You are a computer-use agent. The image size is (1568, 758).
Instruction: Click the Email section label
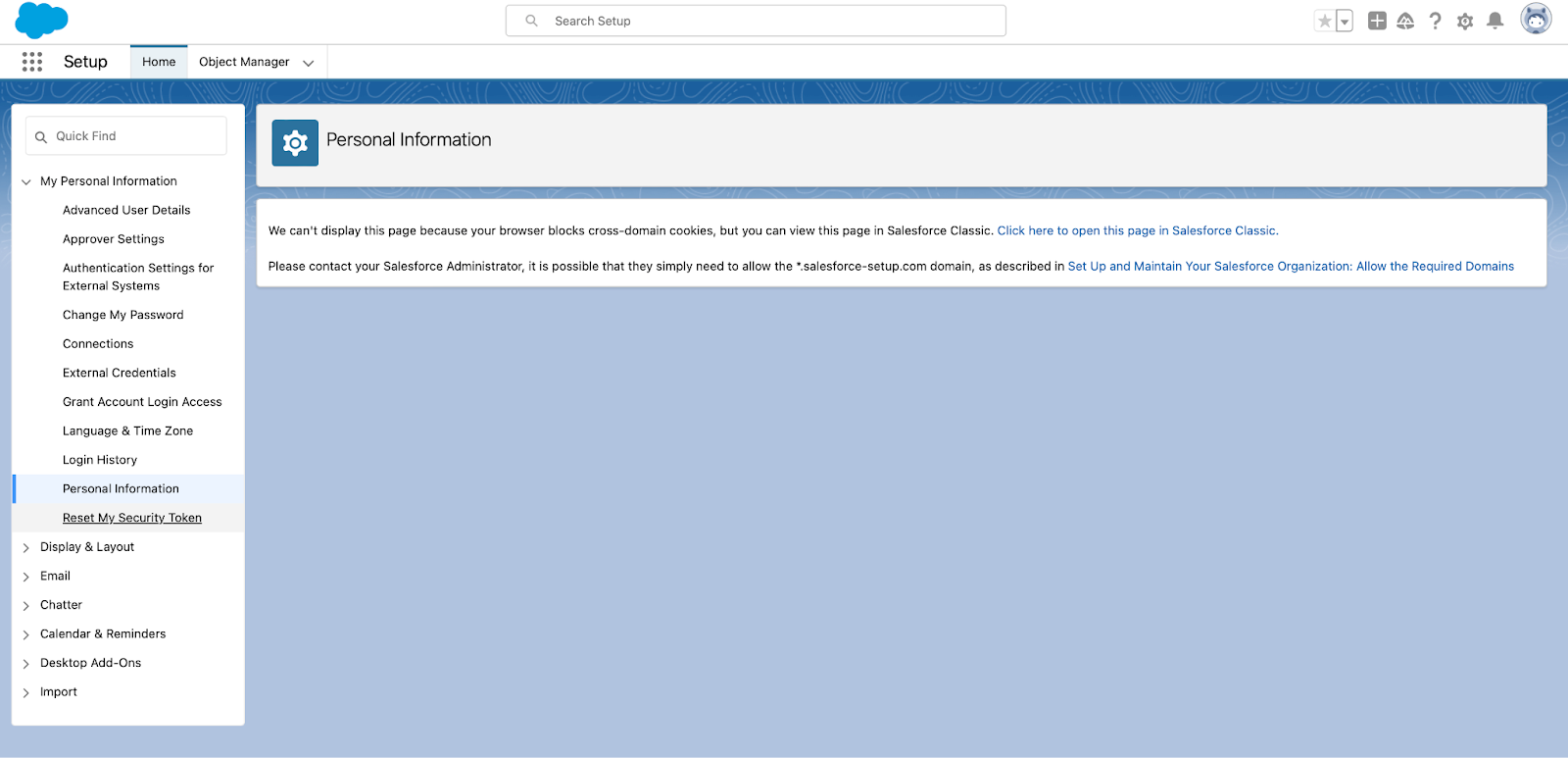click(55, 577)
